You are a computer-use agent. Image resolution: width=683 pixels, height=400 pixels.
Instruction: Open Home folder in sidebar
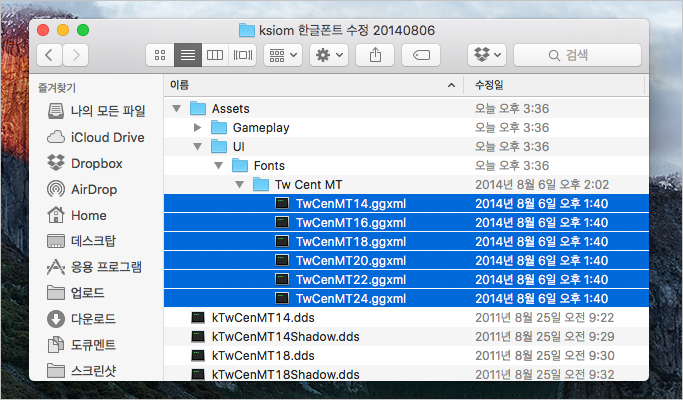click(77, 215)
